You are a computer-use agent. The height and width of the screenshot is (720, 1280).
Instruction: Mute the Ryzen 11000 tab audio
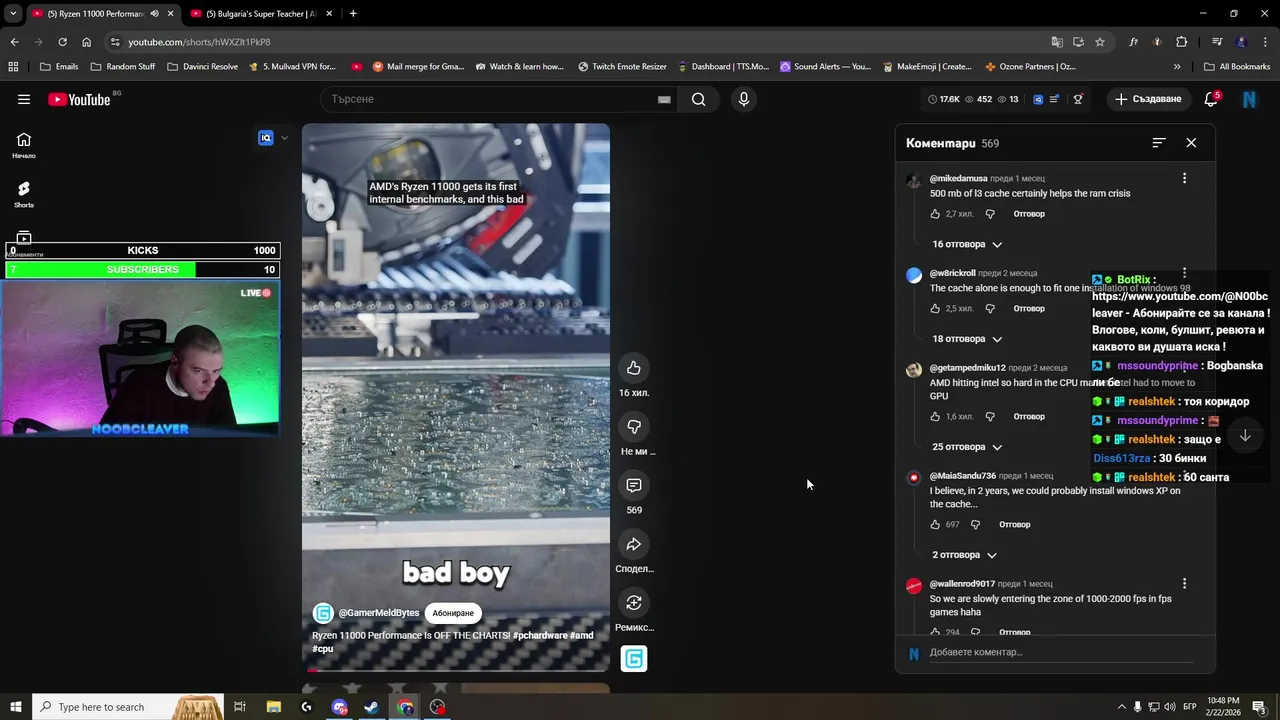[154, 14]
